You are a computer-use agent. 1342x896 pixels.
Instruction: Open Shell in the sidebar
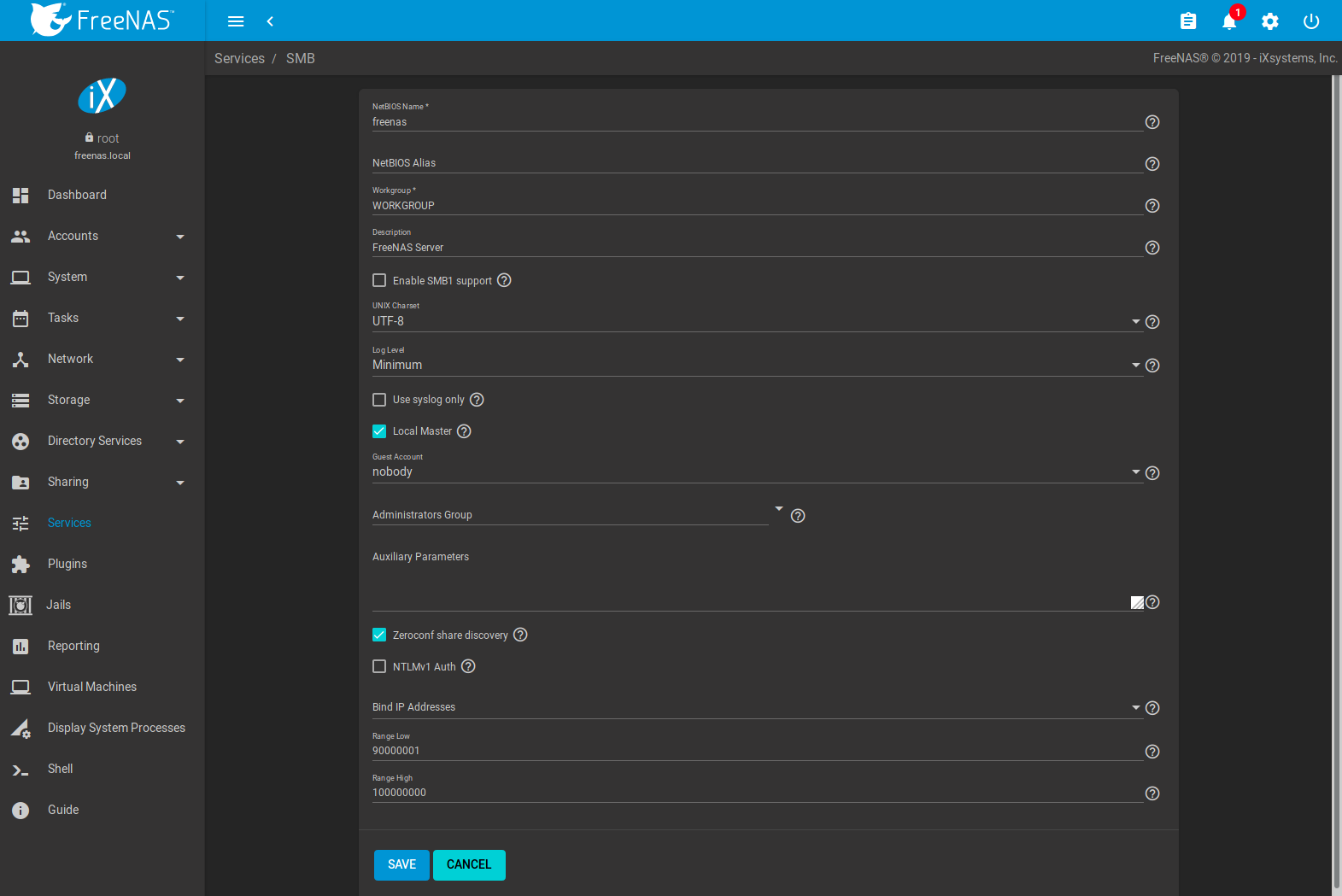coord(103,769)
